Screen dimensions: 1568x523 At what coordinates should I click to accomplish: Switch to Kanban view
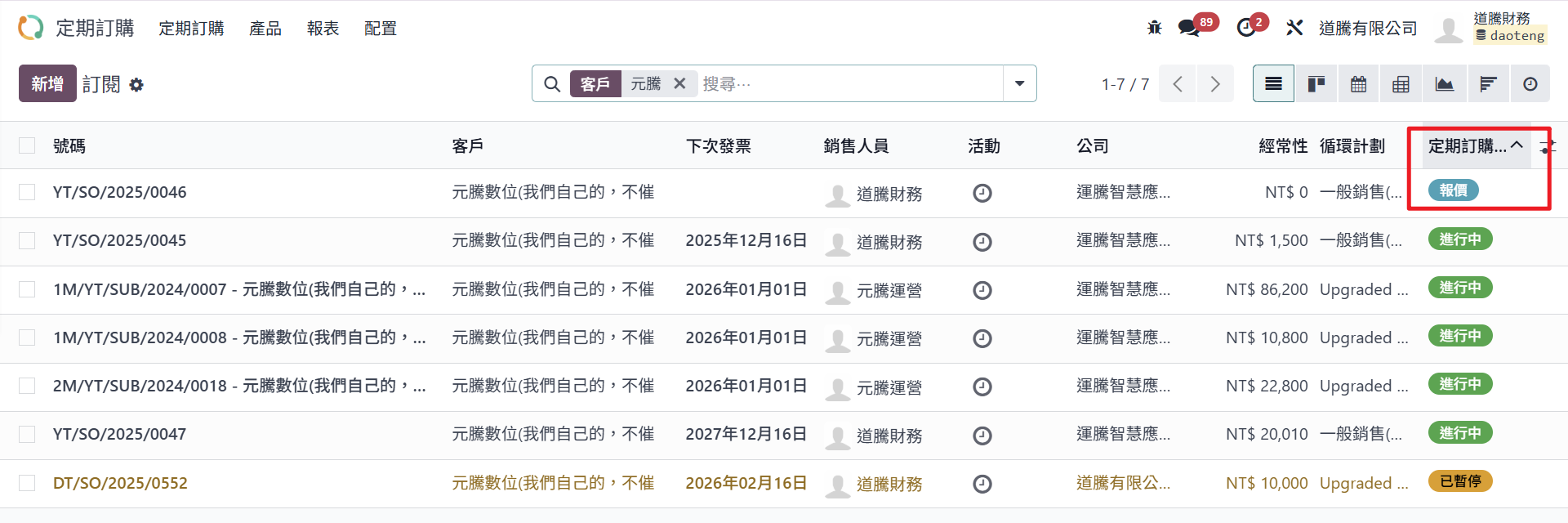pyautogui.click(x=1316, y=84)
